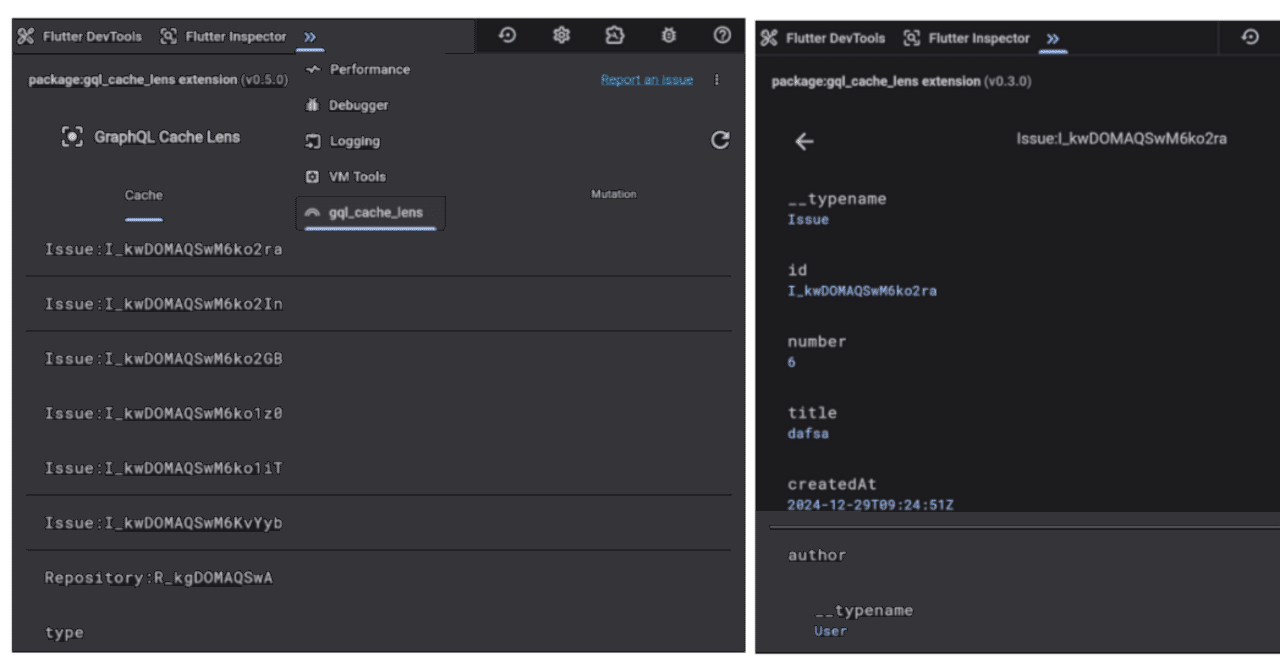
Task: Click the title Issue:I_kwDOMAQSwM6ko2ra in detail view
Action: (x=1121, y=139)
